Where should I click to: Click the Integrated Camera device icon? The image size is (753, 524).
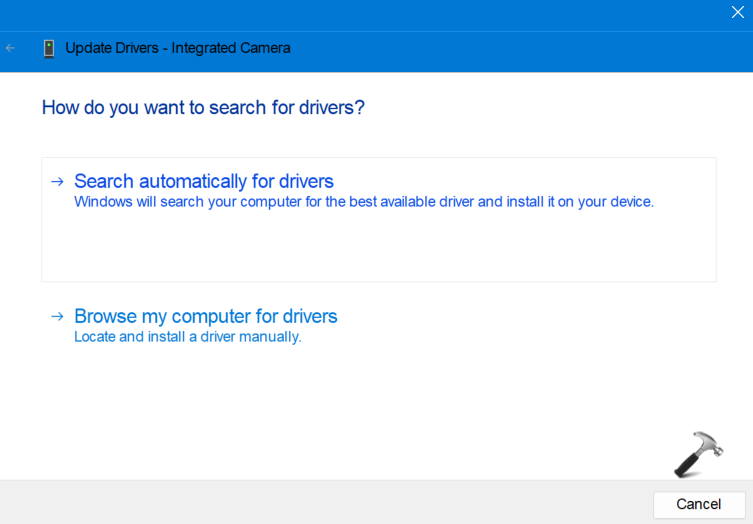tap(49, 48)
